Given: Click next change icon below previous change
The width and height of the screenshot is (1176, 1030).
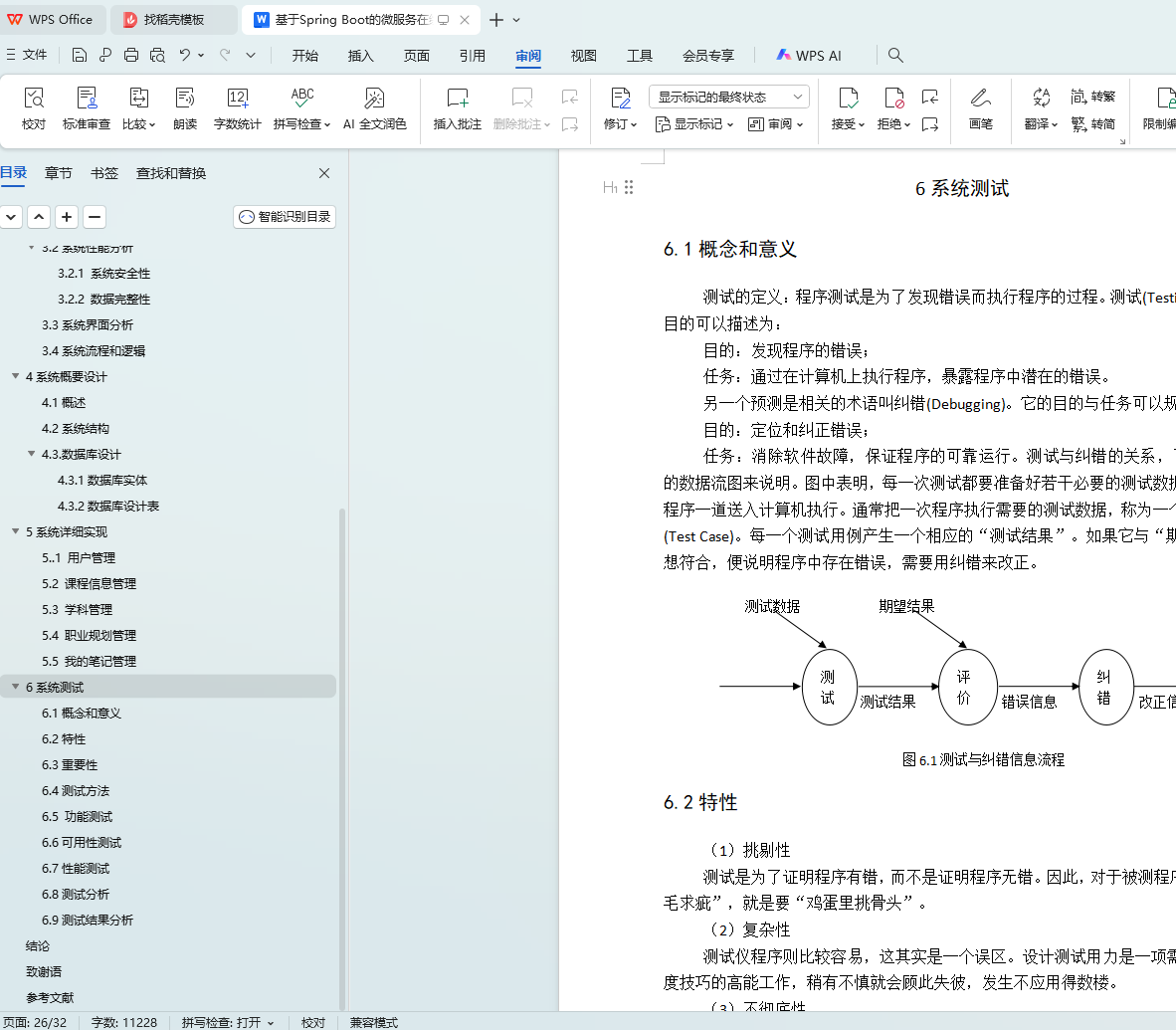Looking at the screenshot, I should 930,123.
